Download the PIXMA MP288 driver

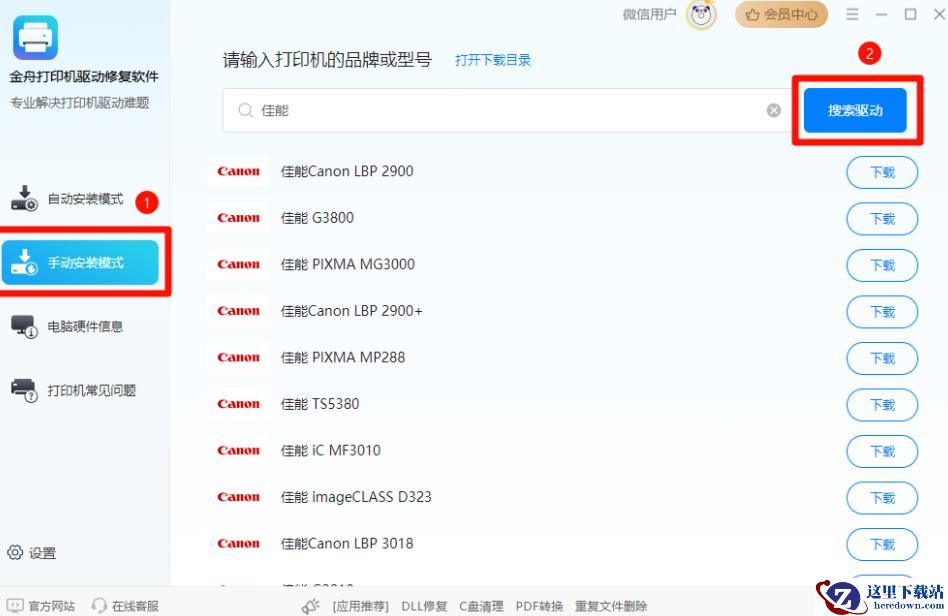pyautogui.click(x=882, y=358)
